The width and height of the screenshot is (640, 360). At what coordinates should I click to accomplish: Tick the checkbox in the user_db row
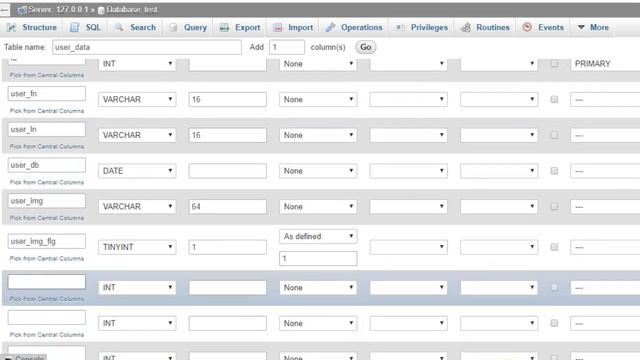[x=554, y=171]
